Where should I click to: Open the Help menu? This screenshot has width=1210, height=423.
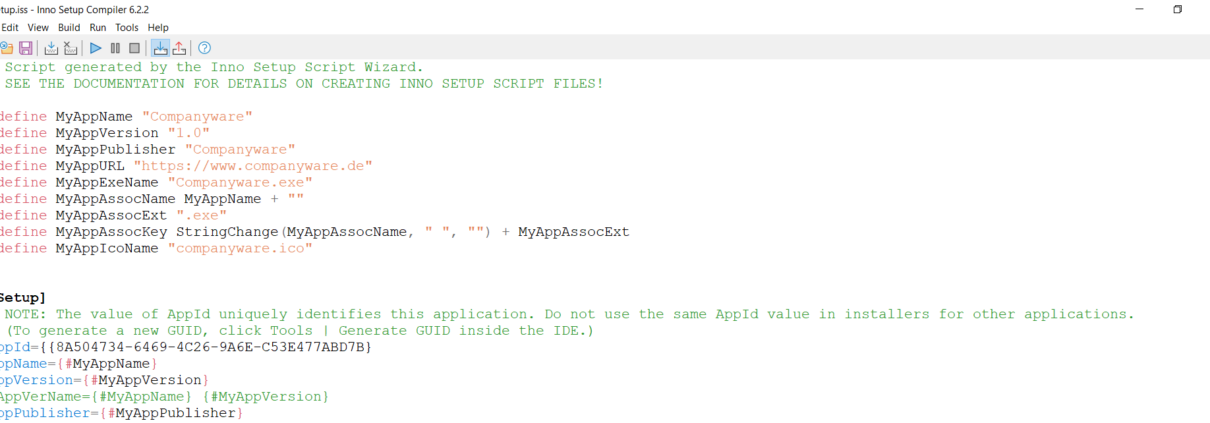pos(158,28)
